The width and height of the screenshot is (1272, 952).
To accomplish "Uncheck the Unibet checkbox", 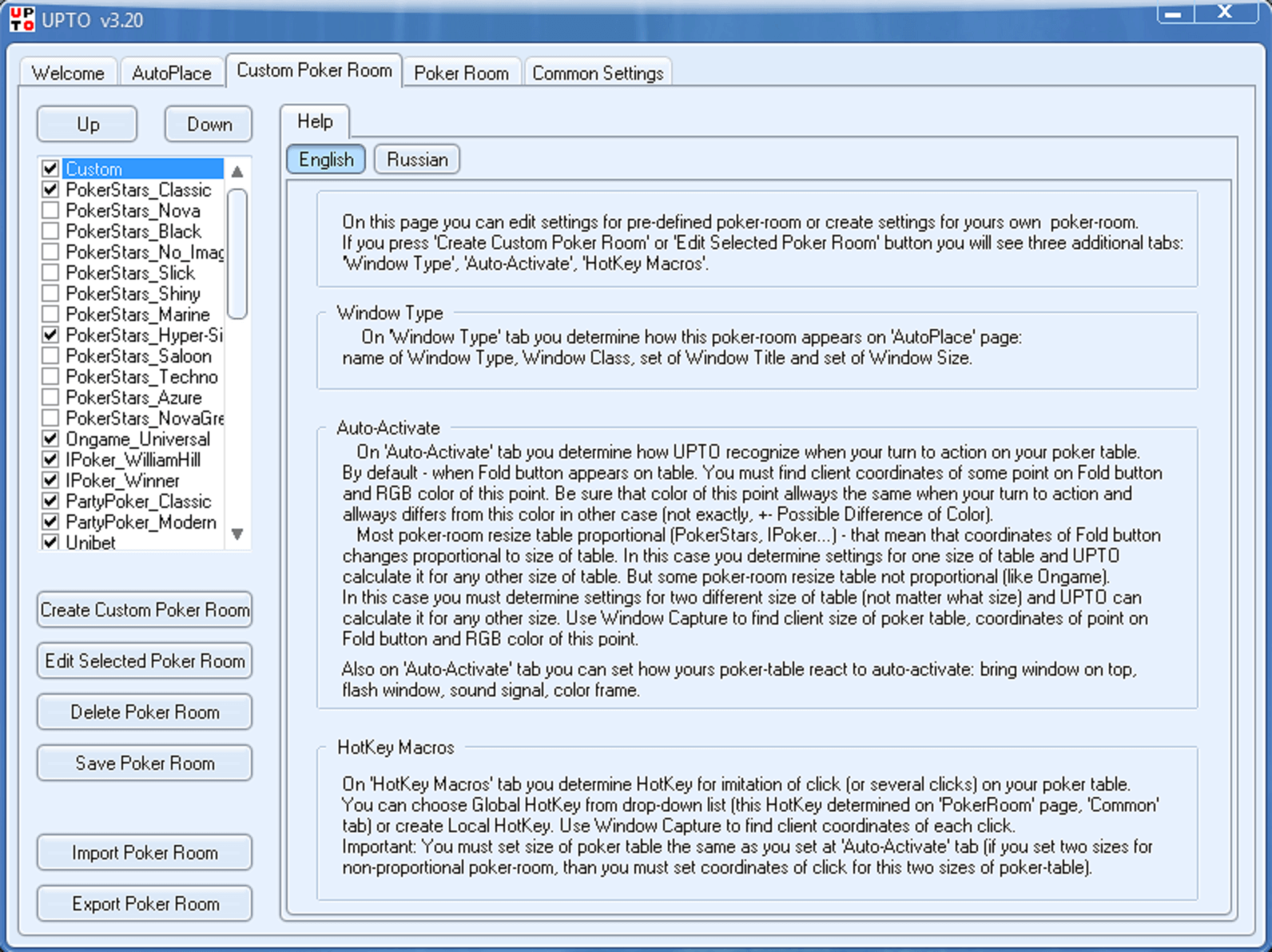I will pos(50,542).
